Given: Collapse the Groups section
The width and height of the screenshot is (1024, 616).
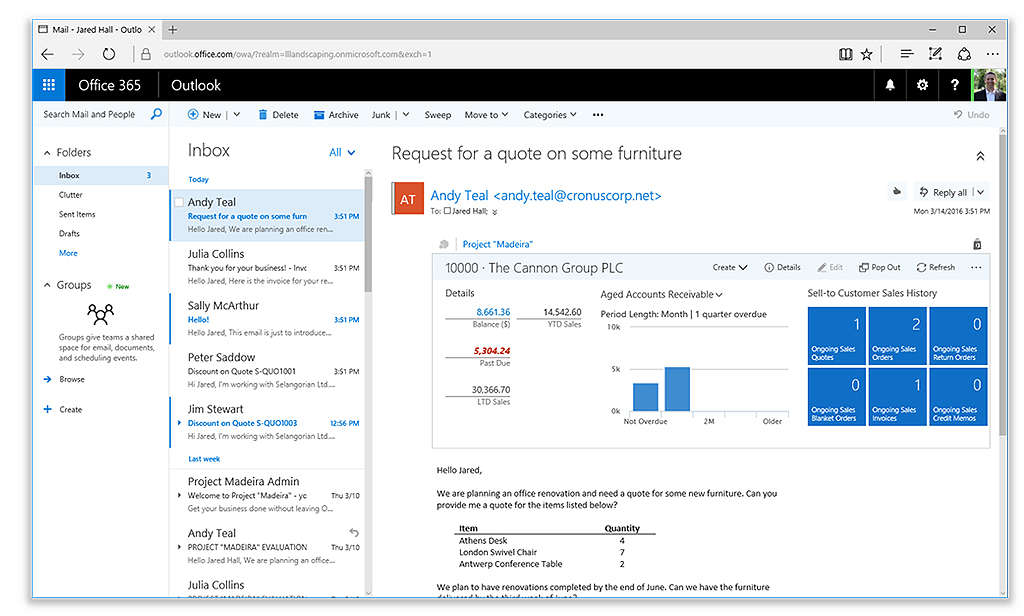Looking at the screenshot, I should [x=47, y=285].
